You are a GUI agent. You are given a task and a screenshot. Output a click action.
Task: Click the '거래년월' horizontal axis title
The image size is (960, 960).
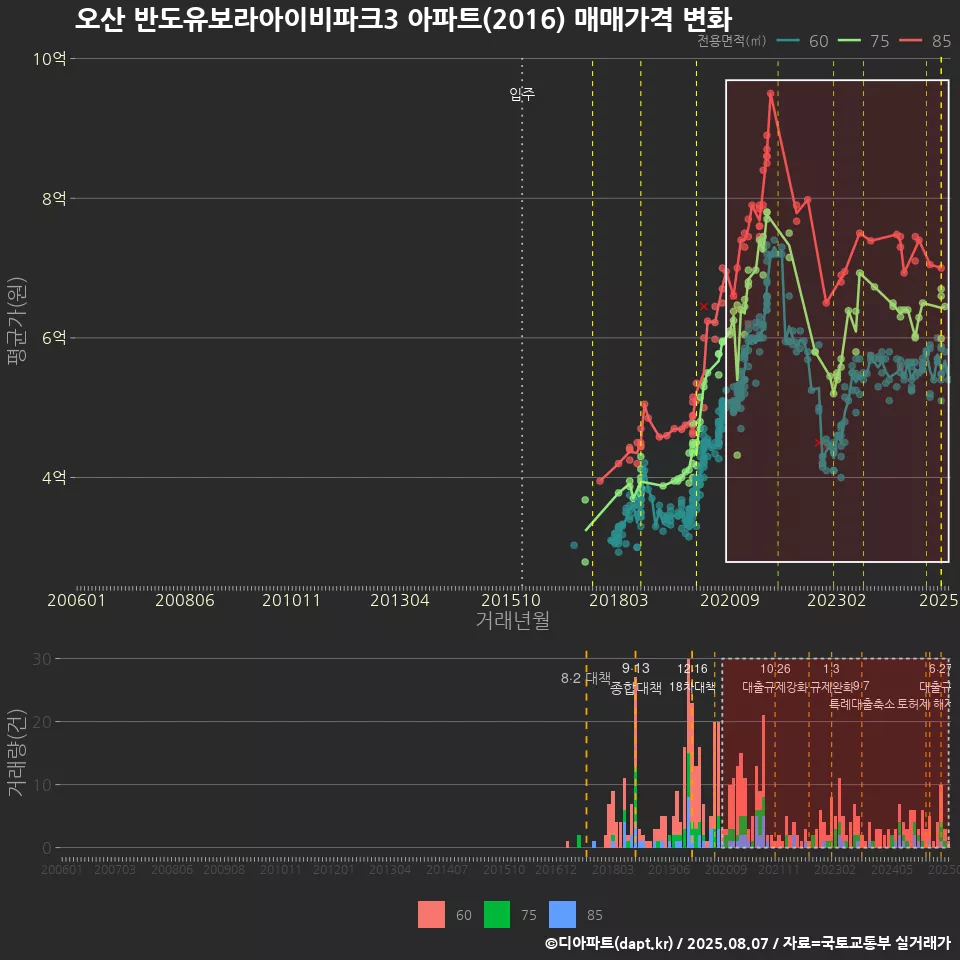pos(512,620)
